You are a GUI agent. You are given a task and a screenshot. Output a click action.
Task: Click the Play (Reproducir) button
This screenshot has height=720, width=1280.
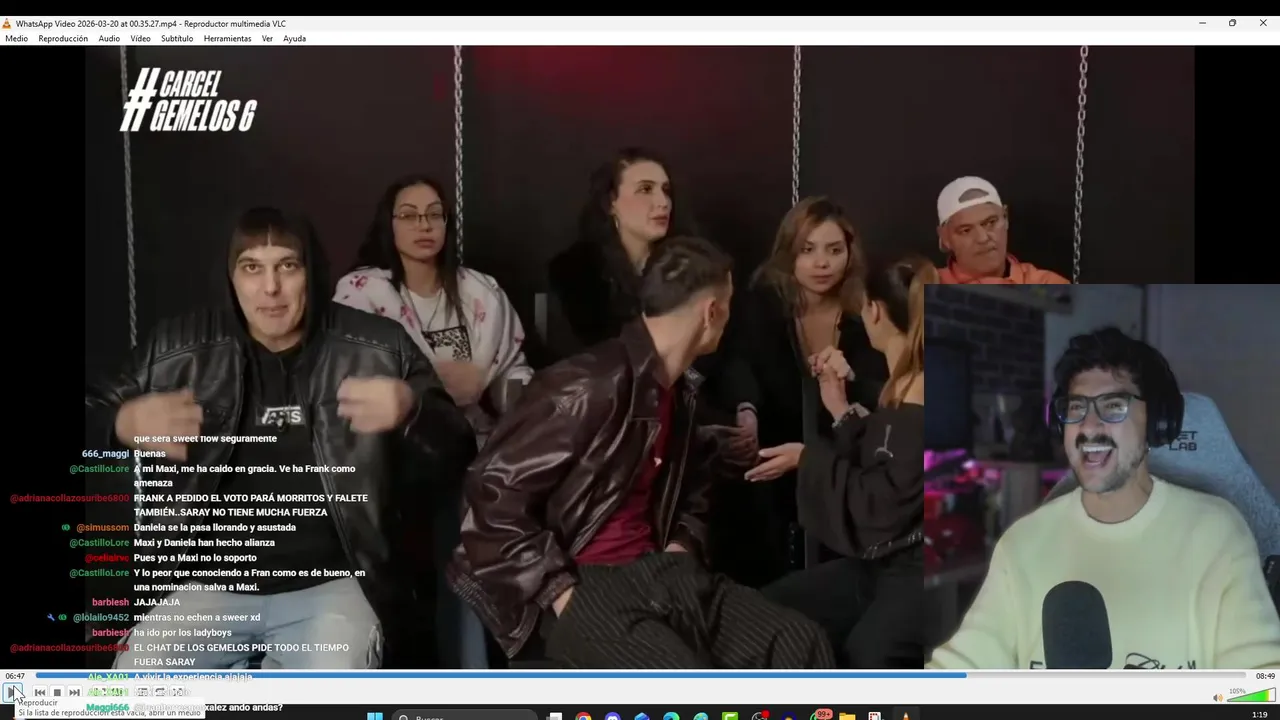click(x=13, y=691)
